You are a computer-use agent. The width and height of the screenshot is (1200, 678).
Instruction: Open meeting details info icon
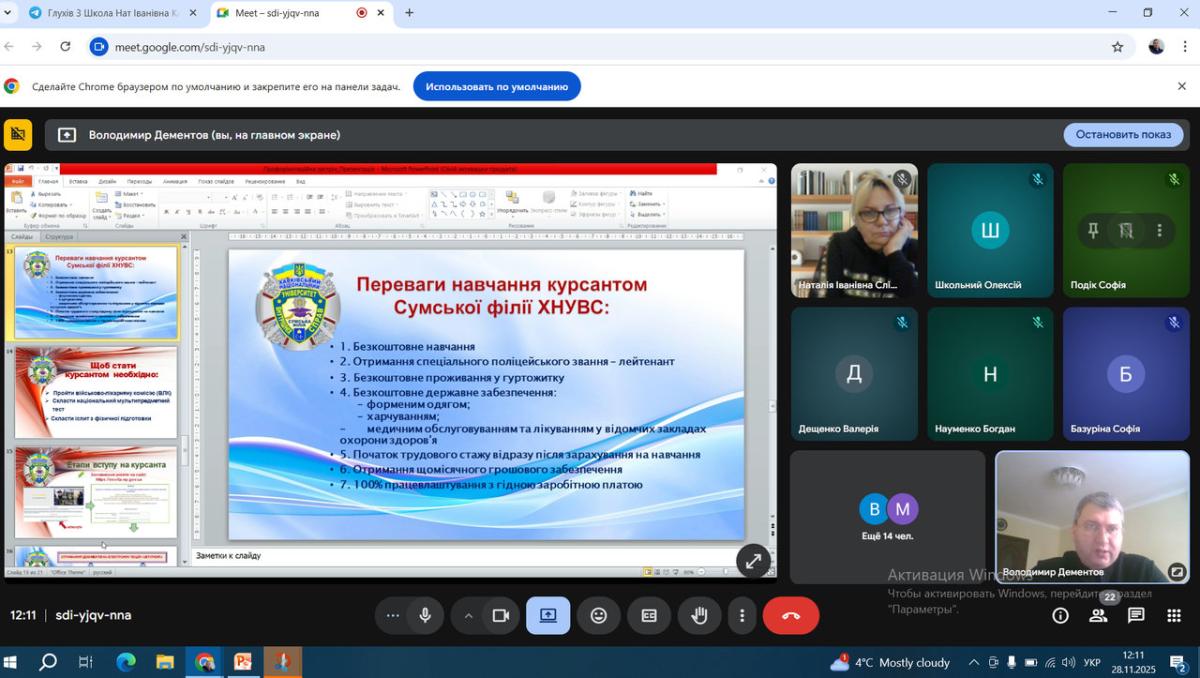point(1060,616)
